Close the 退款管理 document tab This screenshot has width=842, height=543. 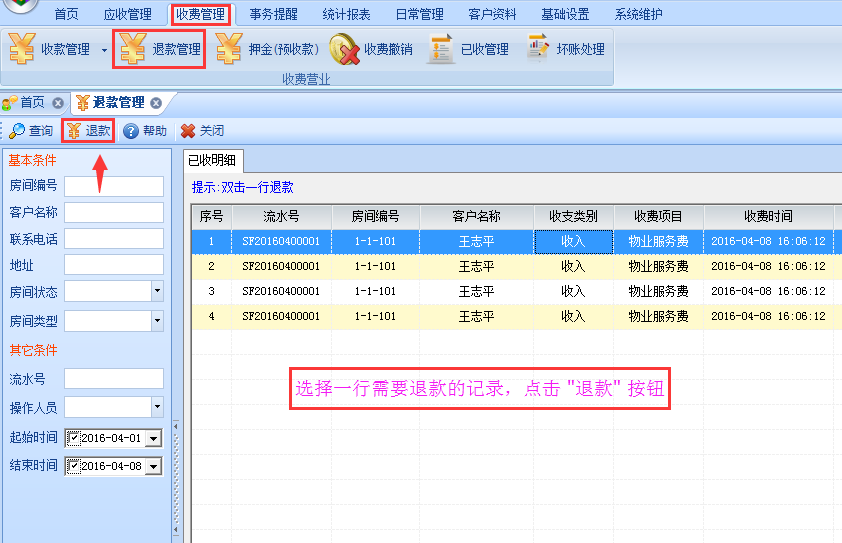pos(156,103)
